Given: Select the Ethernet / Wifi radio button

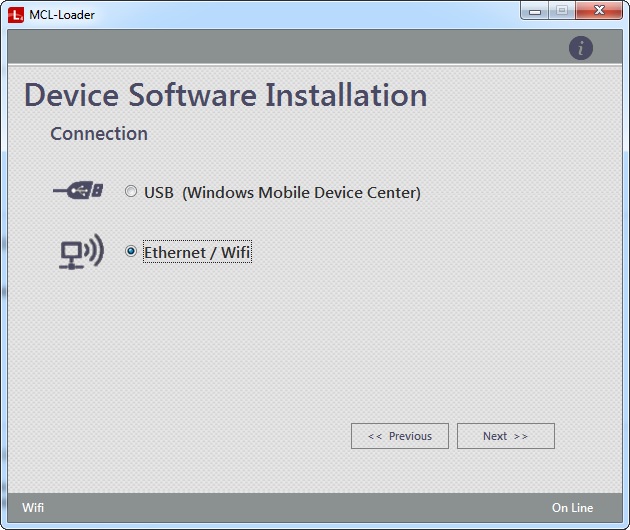Looking at the screenshot, I should tap(131, 252).
